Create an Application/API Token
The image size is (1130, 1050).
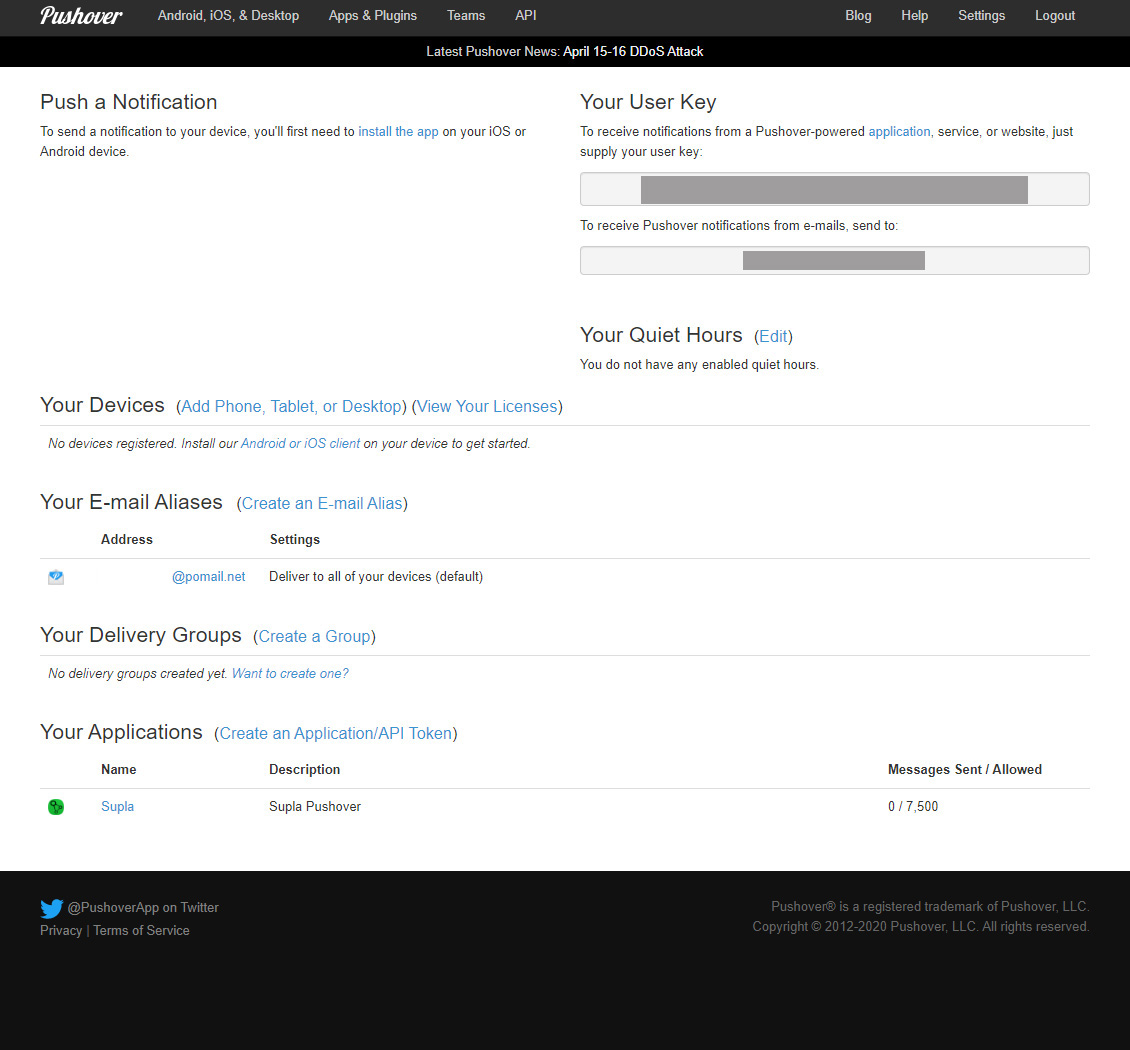coord(336,733)
